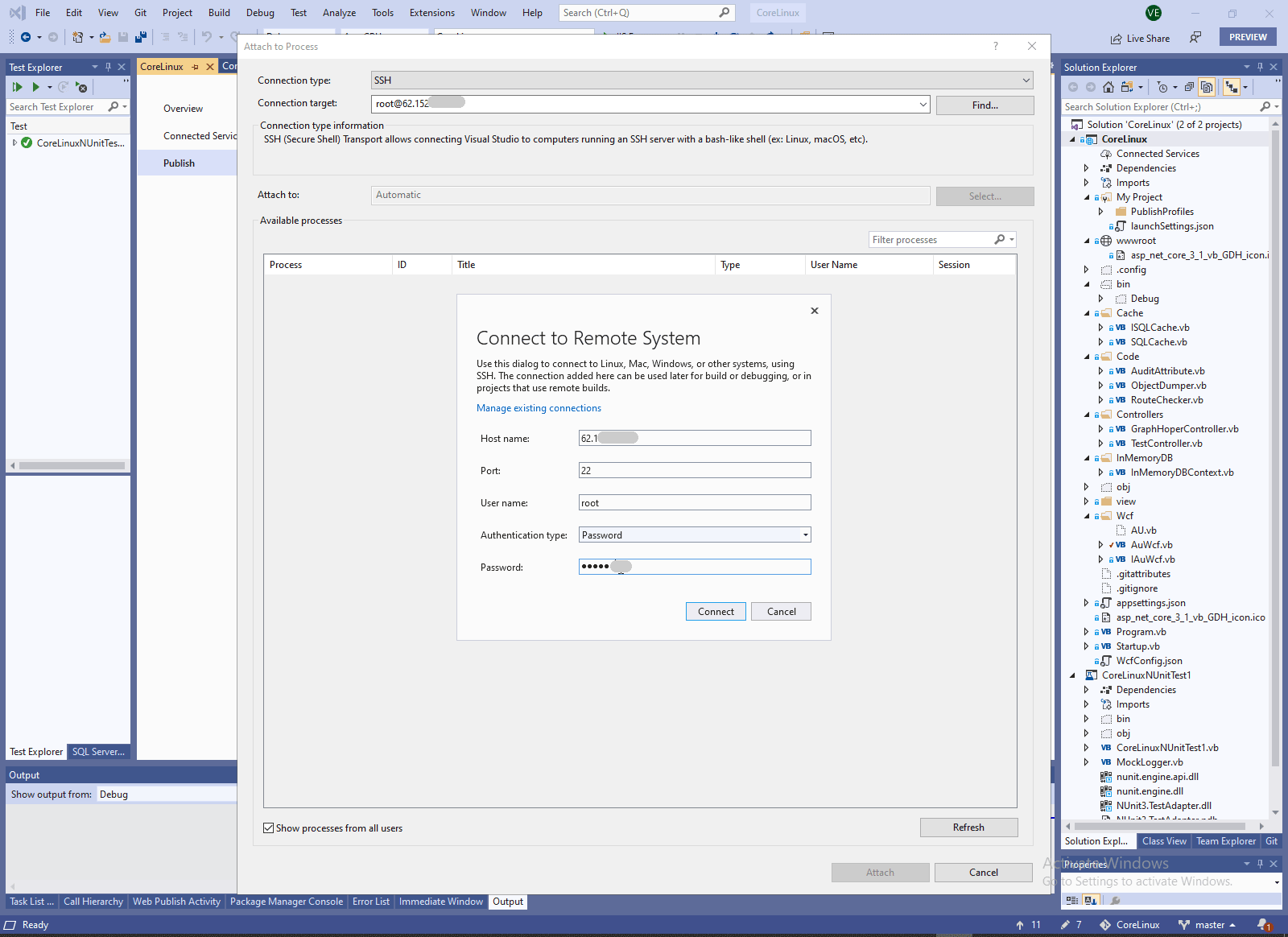Open the Package Manager Console tab
The height and width of the screenshot is (937, 1288).
287,902
